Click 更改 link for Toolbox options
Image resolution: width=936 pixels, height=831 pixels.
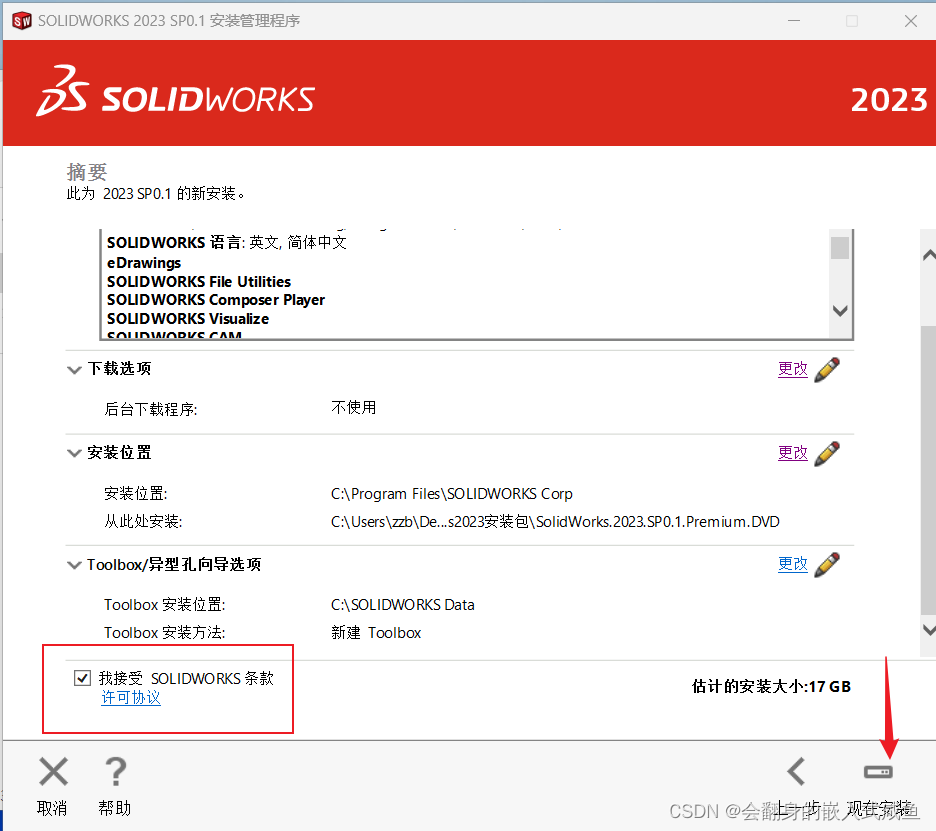(793, 564)
